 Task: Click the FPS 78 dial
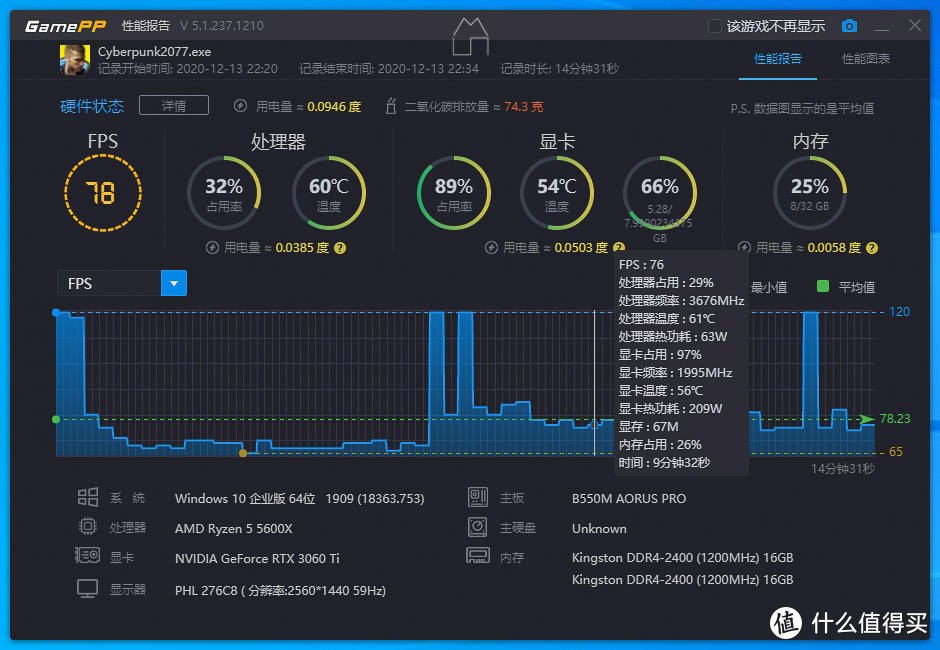click(x=103, y=193)
